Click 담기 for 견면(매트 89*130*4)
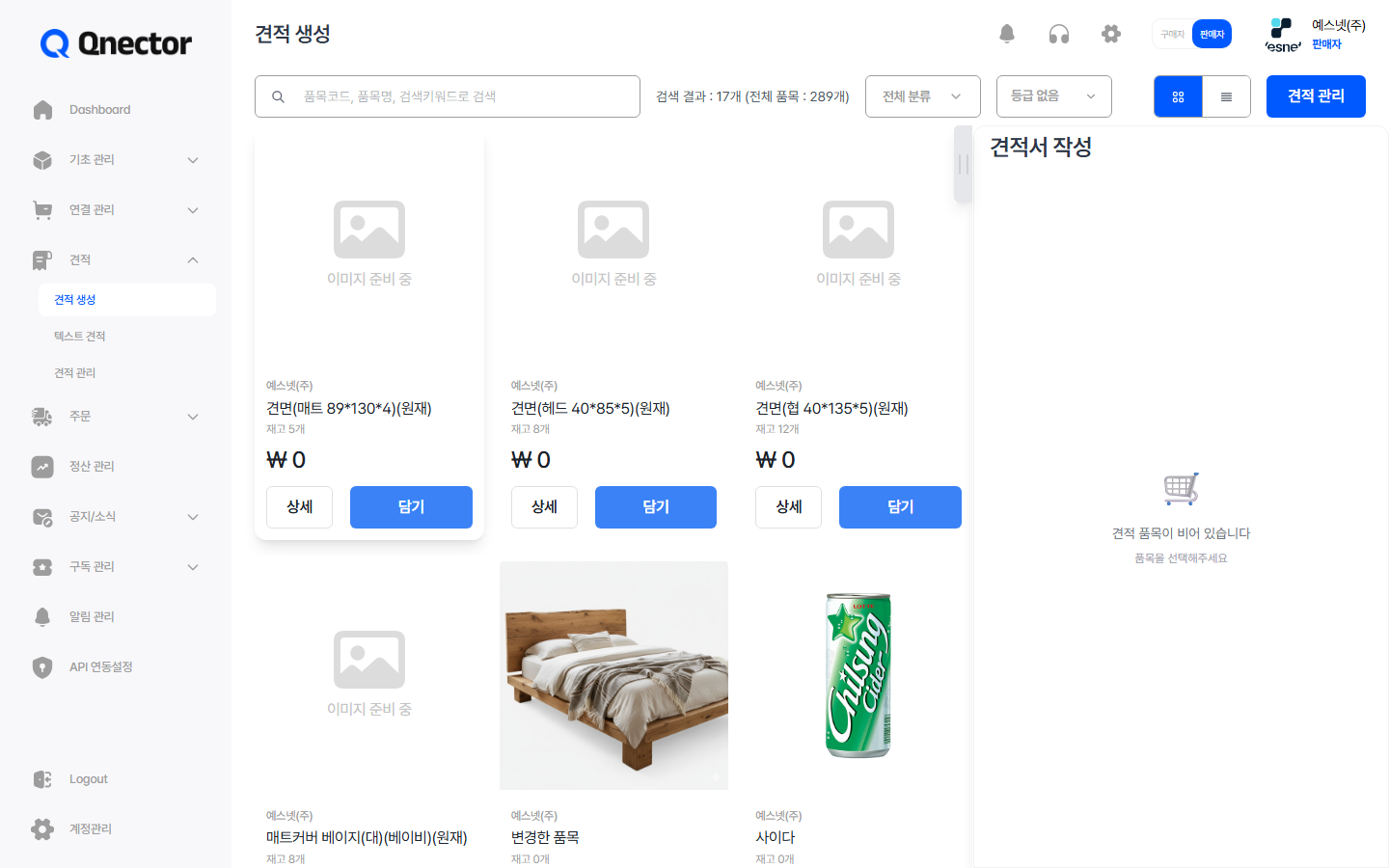Image resolution: width=1389 pixels, height=868 pixels. pos(411,507)
